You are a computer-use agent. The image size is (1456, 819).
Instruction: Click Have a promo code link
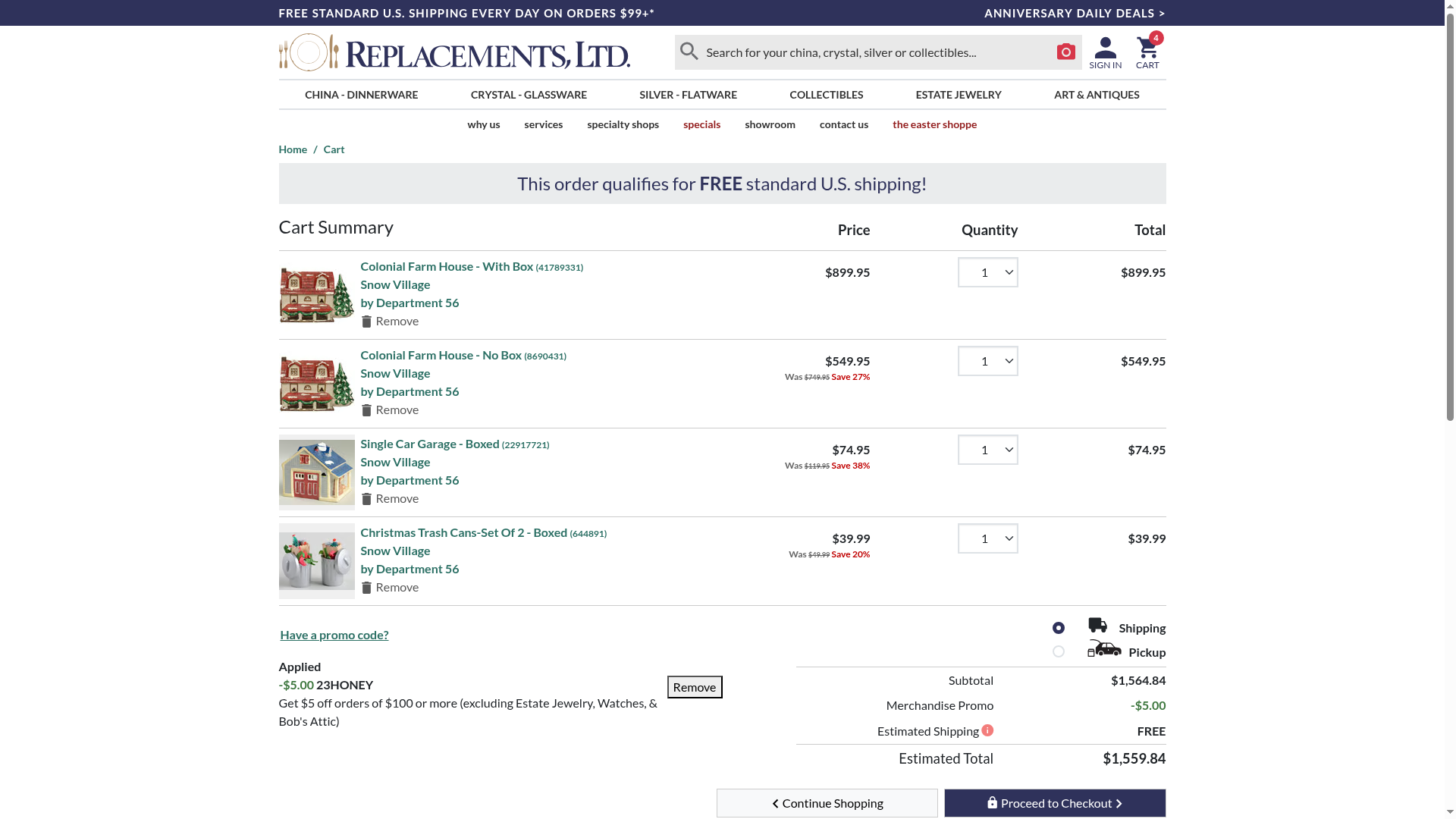coord(334,635)
